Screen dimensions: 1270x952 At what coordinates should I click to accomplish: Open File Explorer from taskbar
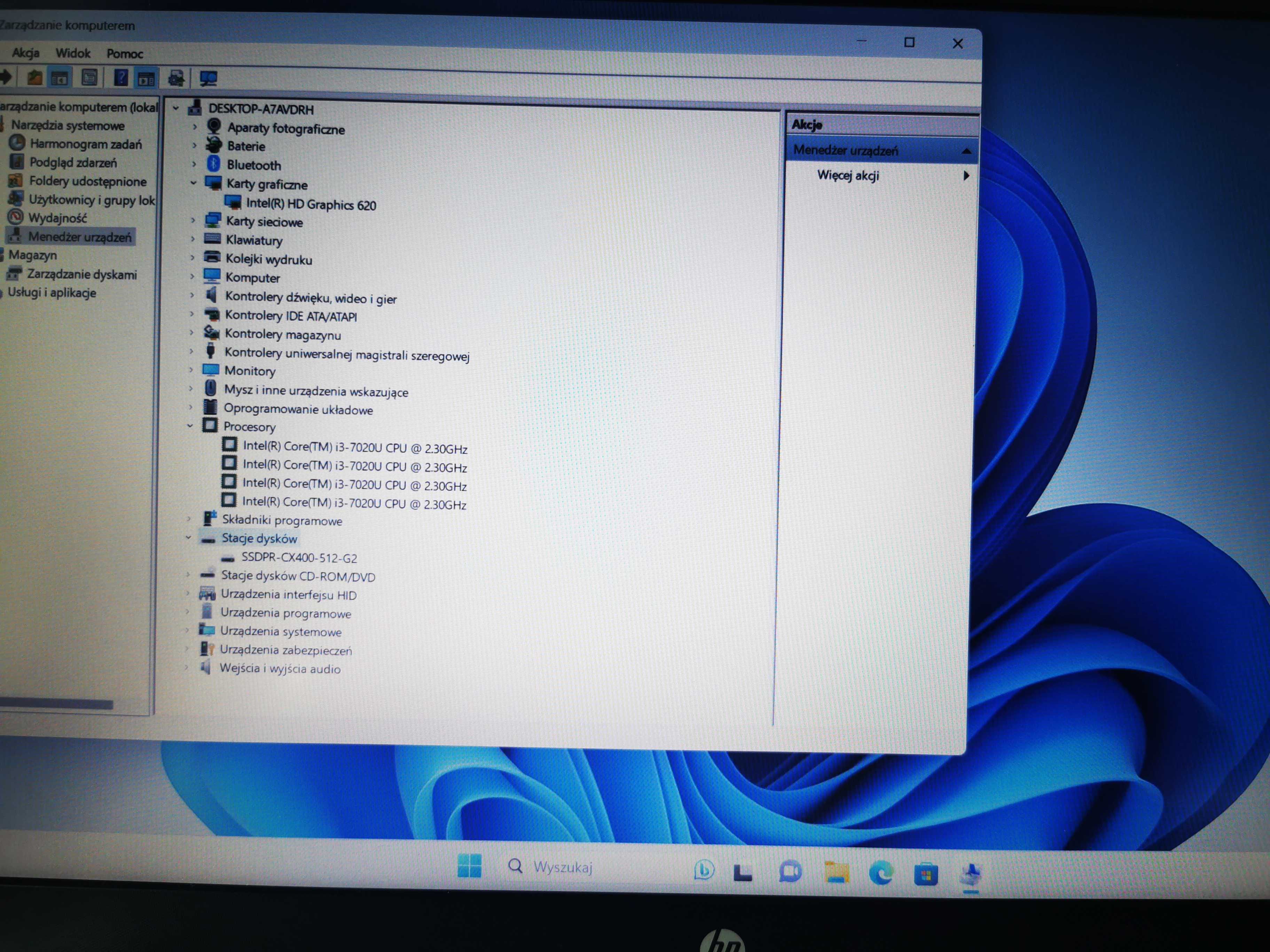click(836, 872)
